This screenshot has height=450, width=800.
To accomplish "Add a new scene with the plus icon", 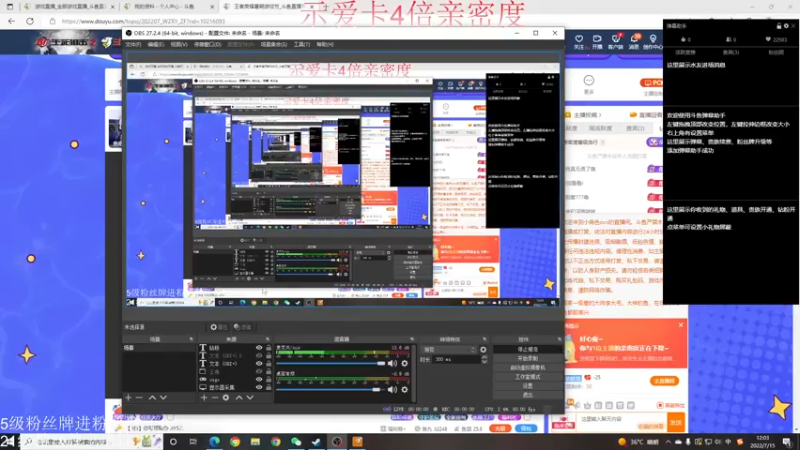I will point(128,397).
